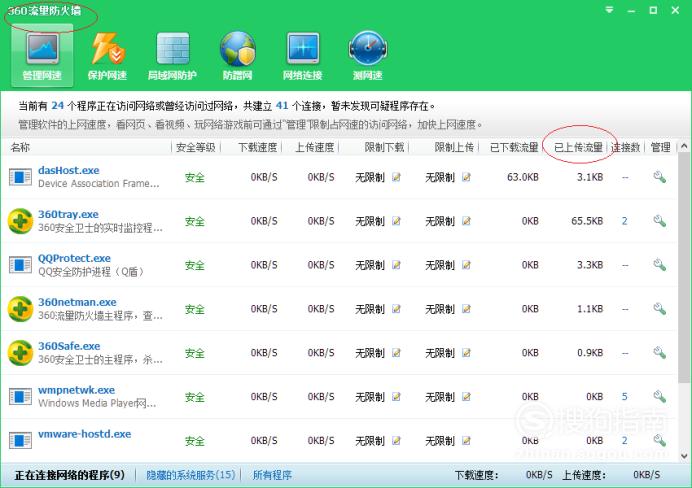This screenshot has height=488, width=692.
Task: Open the 360netman.exe program link
Action: tap(77, 302)
